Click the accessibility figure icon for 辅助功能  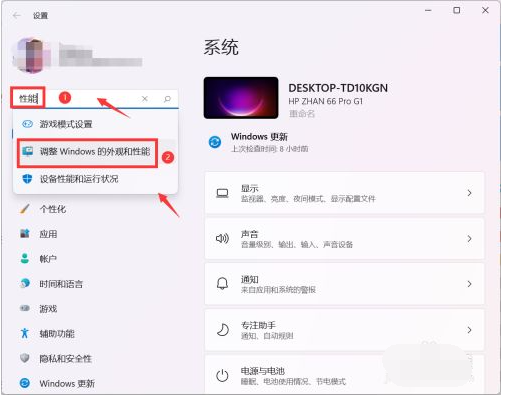pyautogui.click(x=25, y=333)
